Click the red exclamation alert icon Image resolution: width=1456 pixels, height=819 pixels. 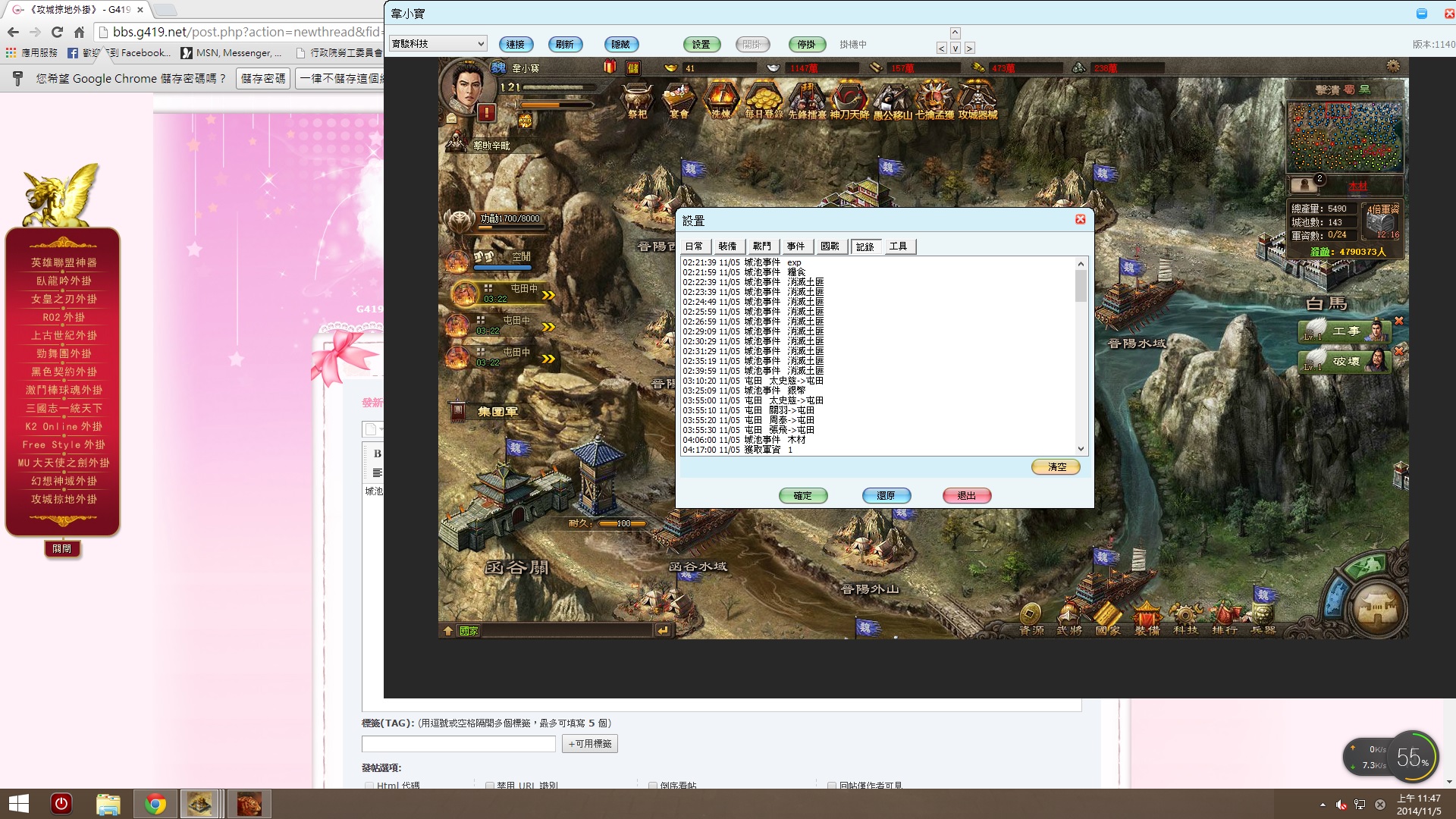[x=487, y=113]
